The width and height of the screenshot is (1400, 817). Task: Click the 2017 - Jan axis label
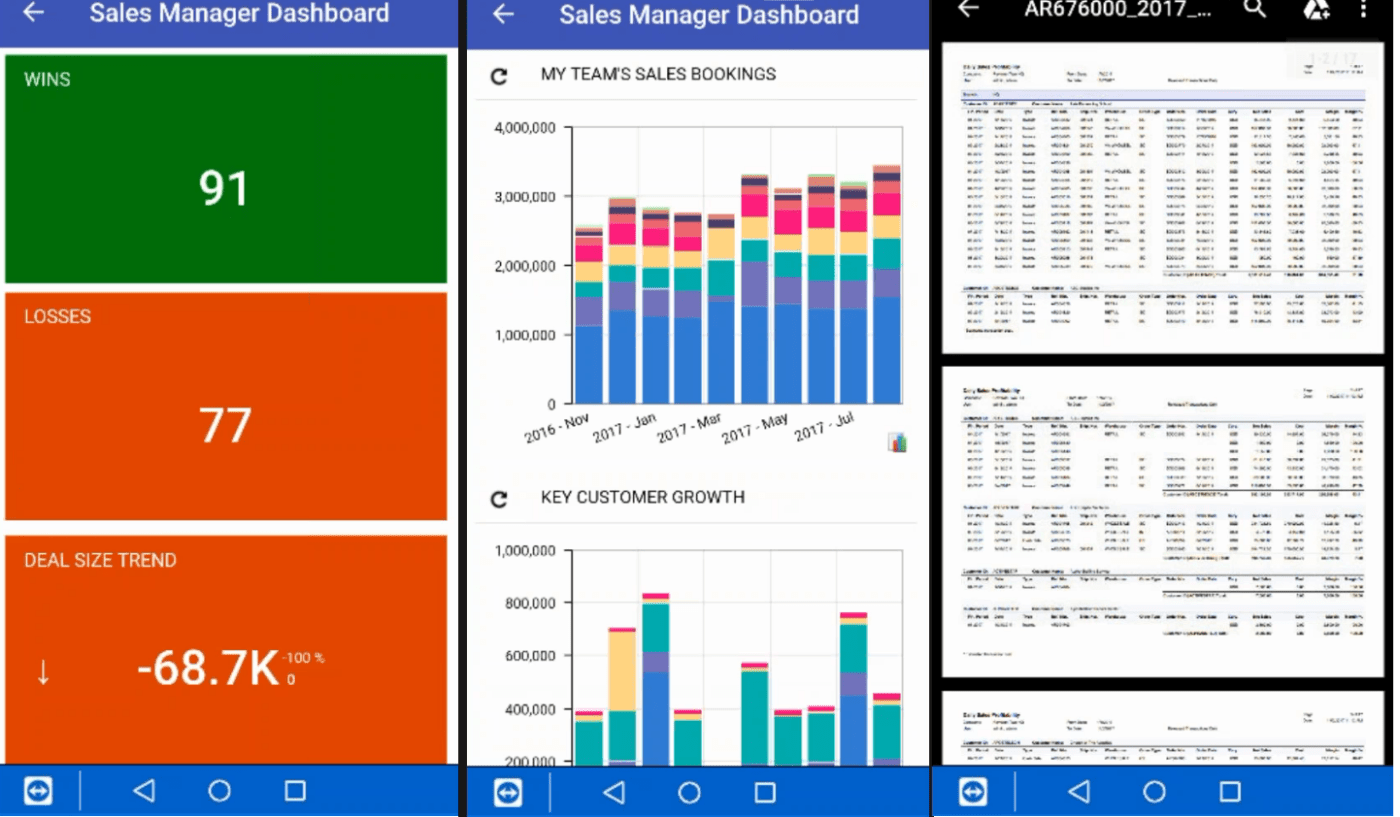point(624,428)
